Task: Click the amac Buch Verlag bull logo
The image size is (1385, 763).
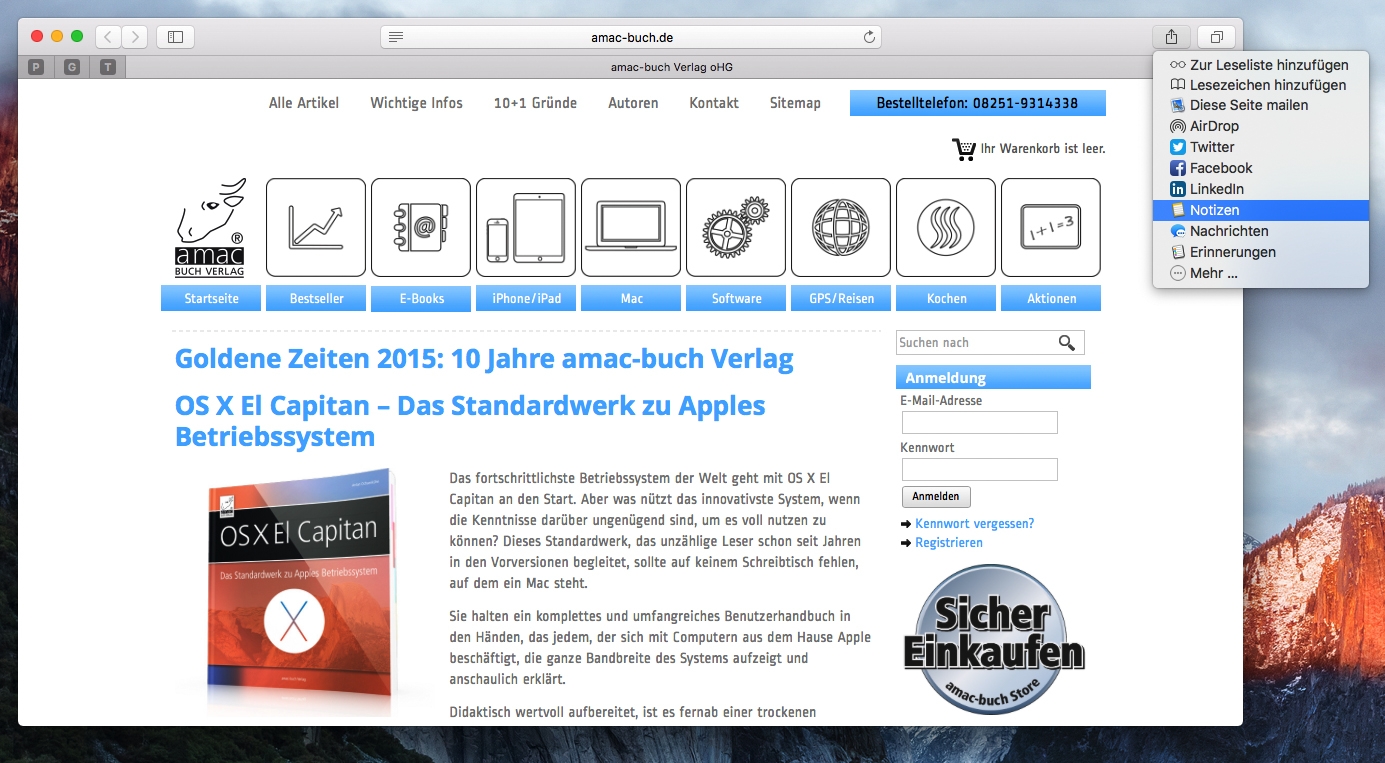Action: tap(210, 228)
